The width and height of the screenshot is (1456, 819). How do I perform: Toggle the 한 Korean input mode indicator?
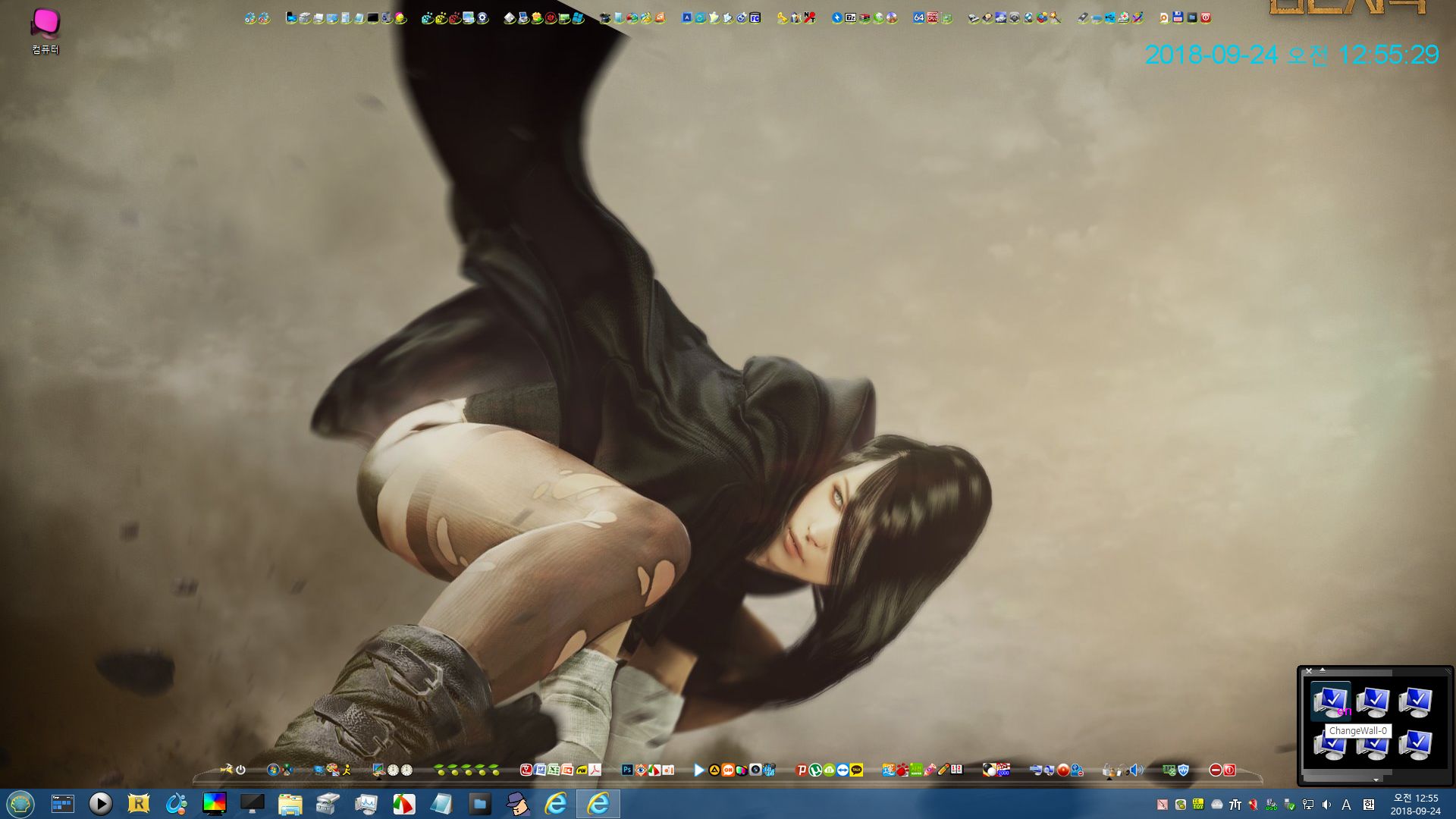(x=1369, y=805)
